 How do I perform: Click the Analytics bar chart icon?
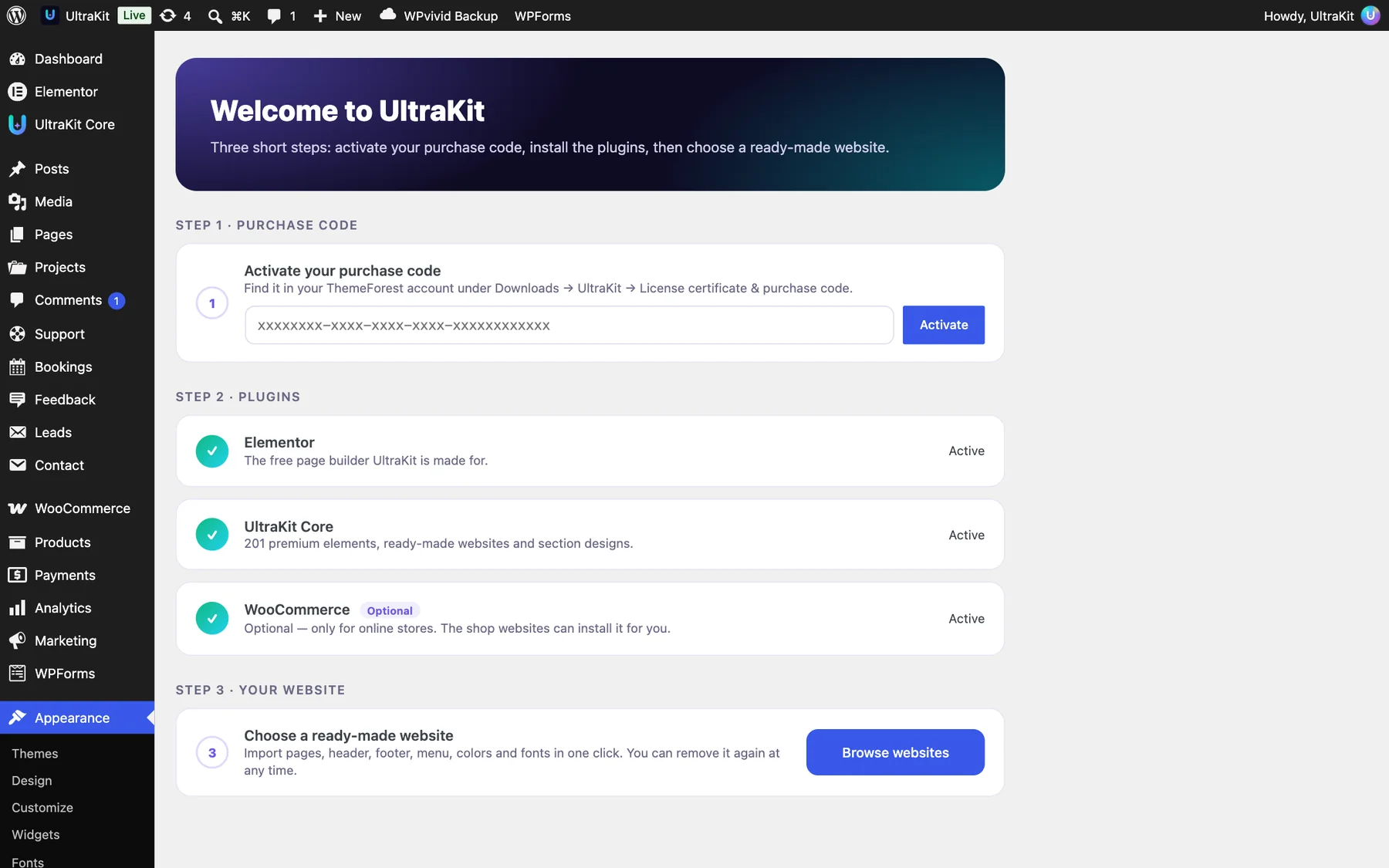pyautogui.click(x=17, y=608)
